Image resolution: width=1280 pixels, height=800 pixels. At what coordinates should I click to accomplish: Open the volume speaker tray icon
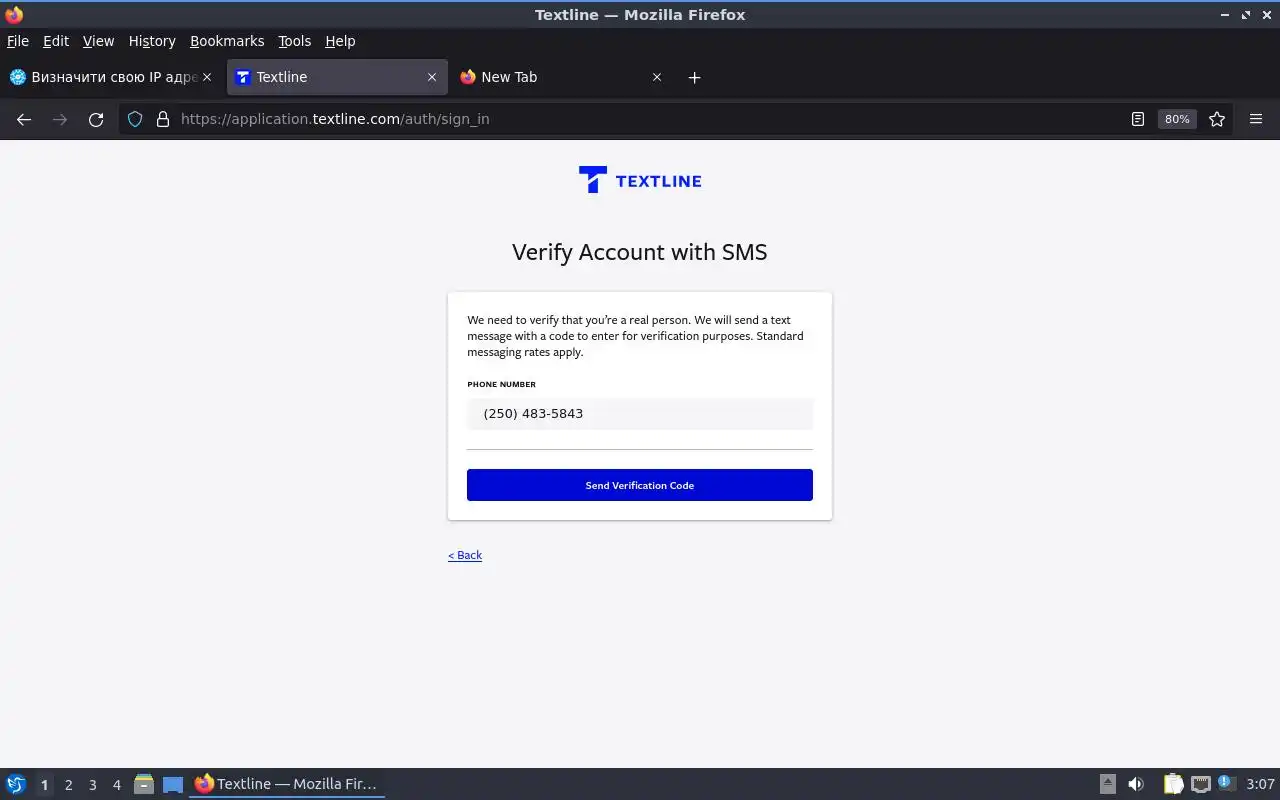coord(1136,784)
